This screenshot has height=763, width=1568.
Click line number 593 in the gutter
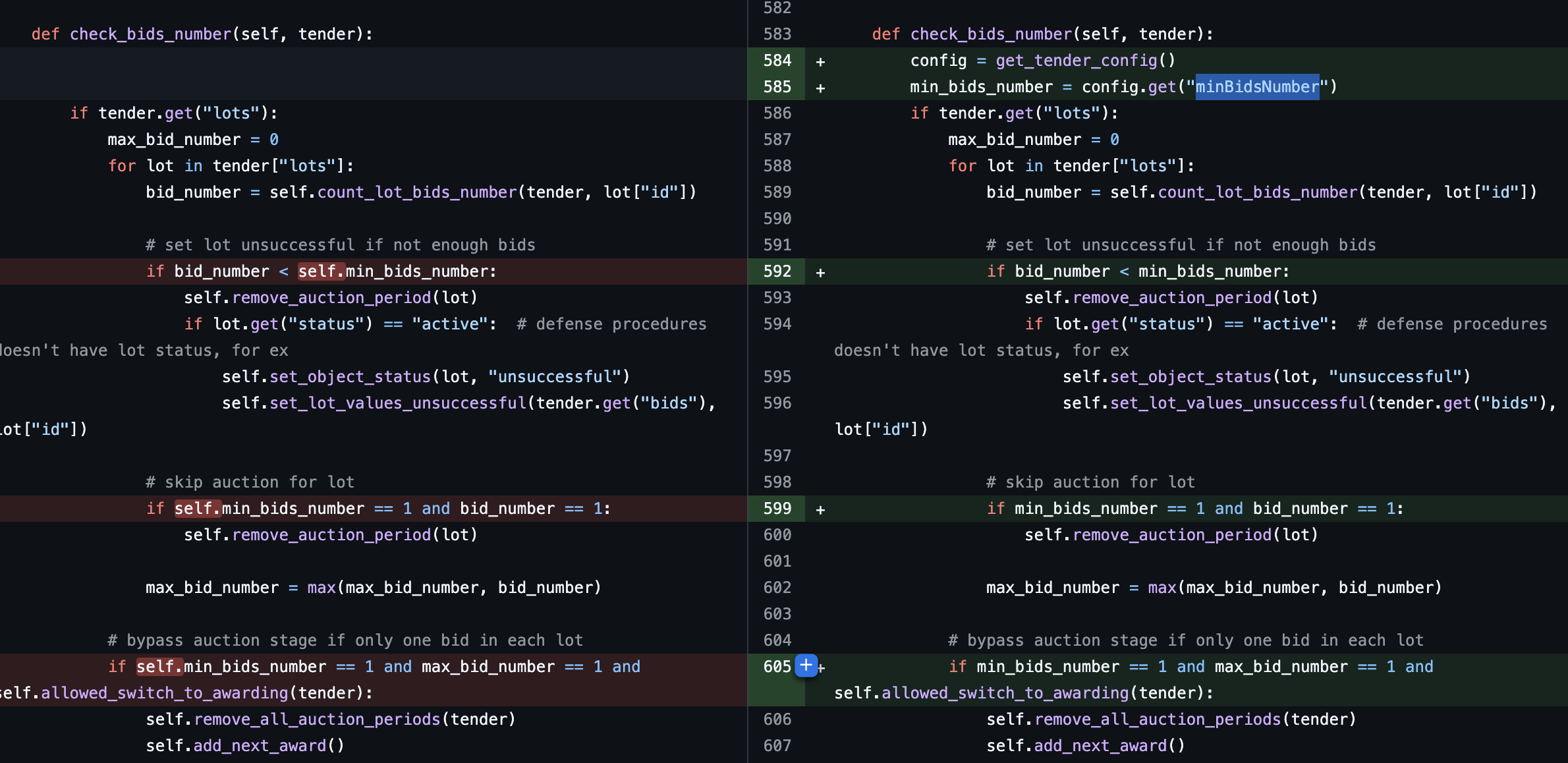tap(777, 298)
